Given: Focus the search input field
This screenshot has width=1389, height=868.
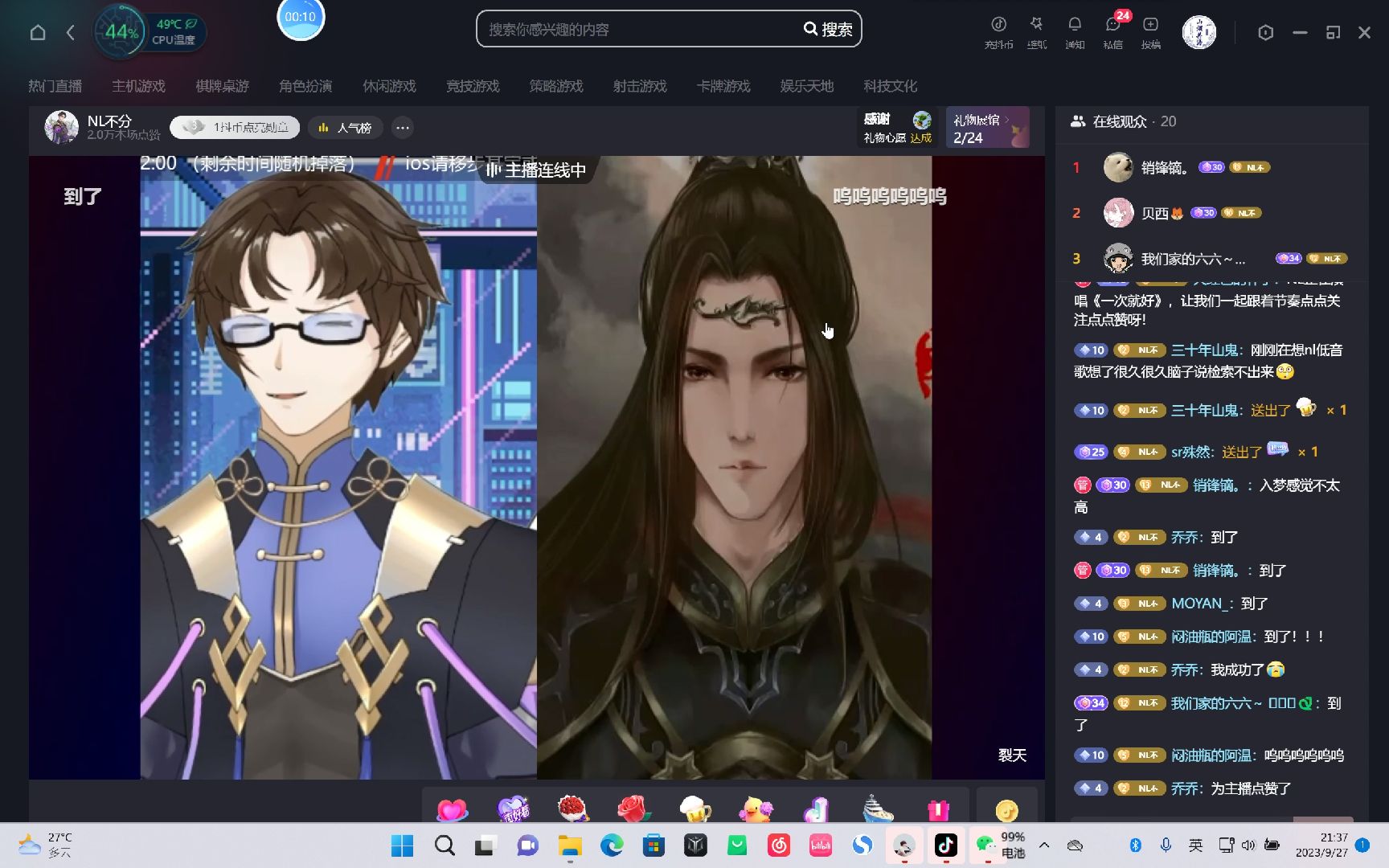Looking at the screenshot, I should pos(639,29).
